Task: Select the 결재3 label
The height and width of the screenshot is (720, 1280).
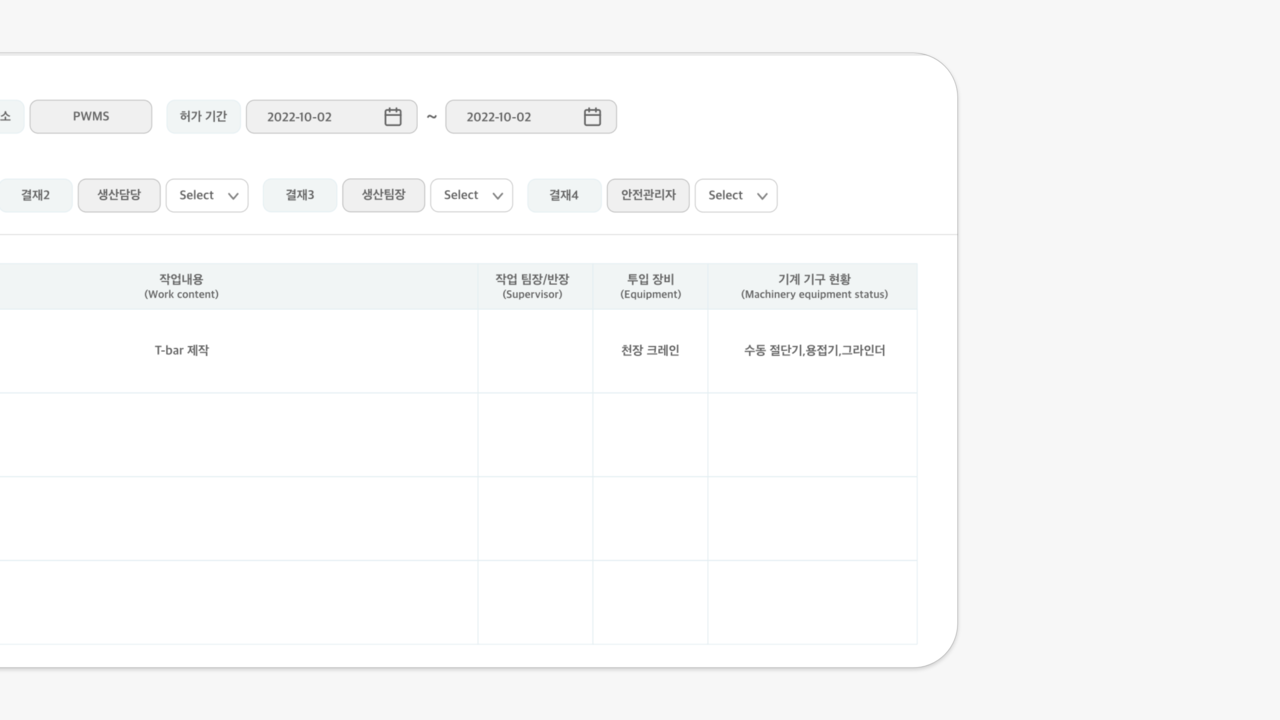Action: pyautogui.click(x=299, y=196)
